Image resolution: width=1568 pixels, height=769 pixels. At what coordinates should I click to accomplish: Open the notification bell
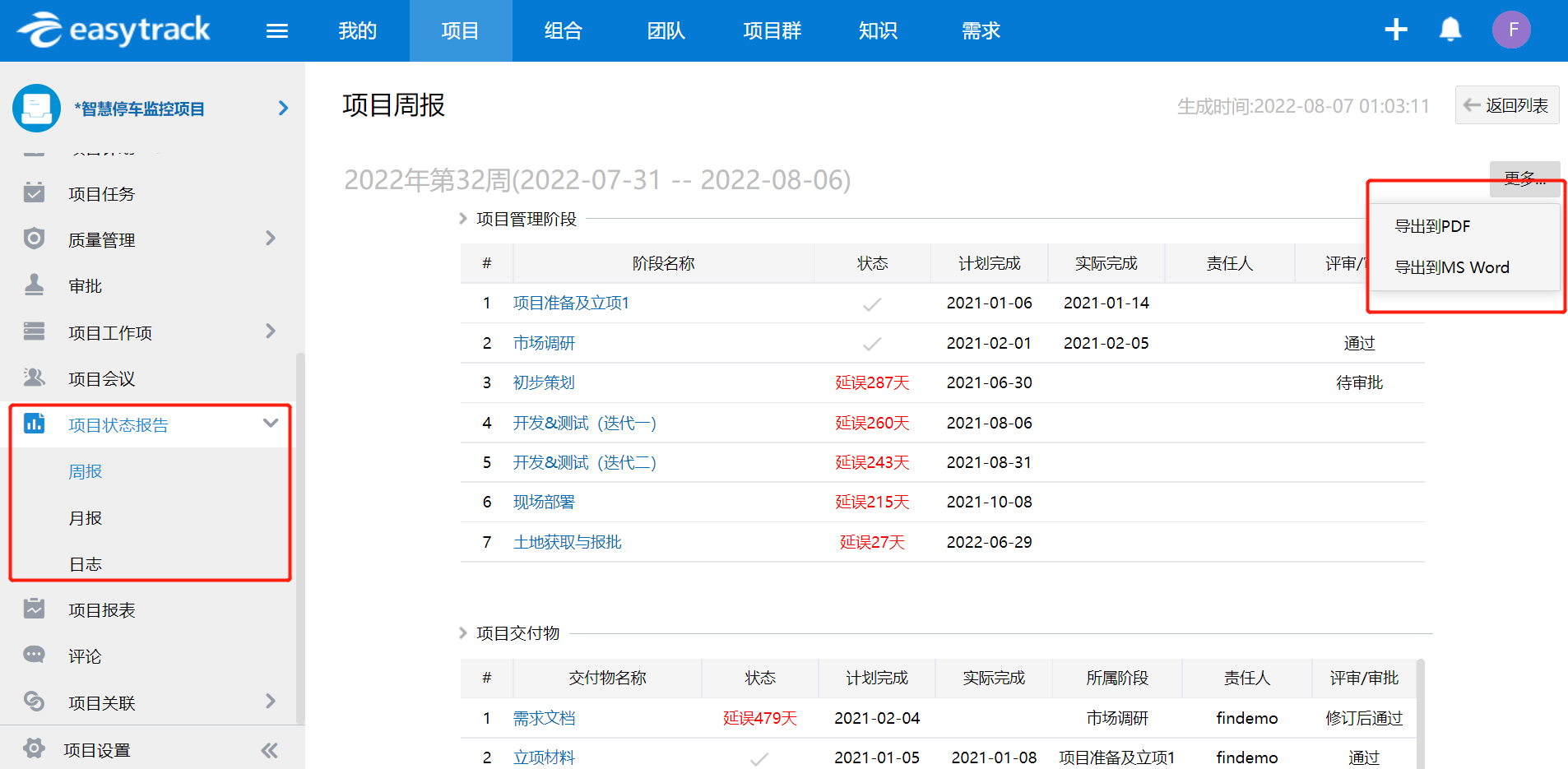pos(1450,30)
